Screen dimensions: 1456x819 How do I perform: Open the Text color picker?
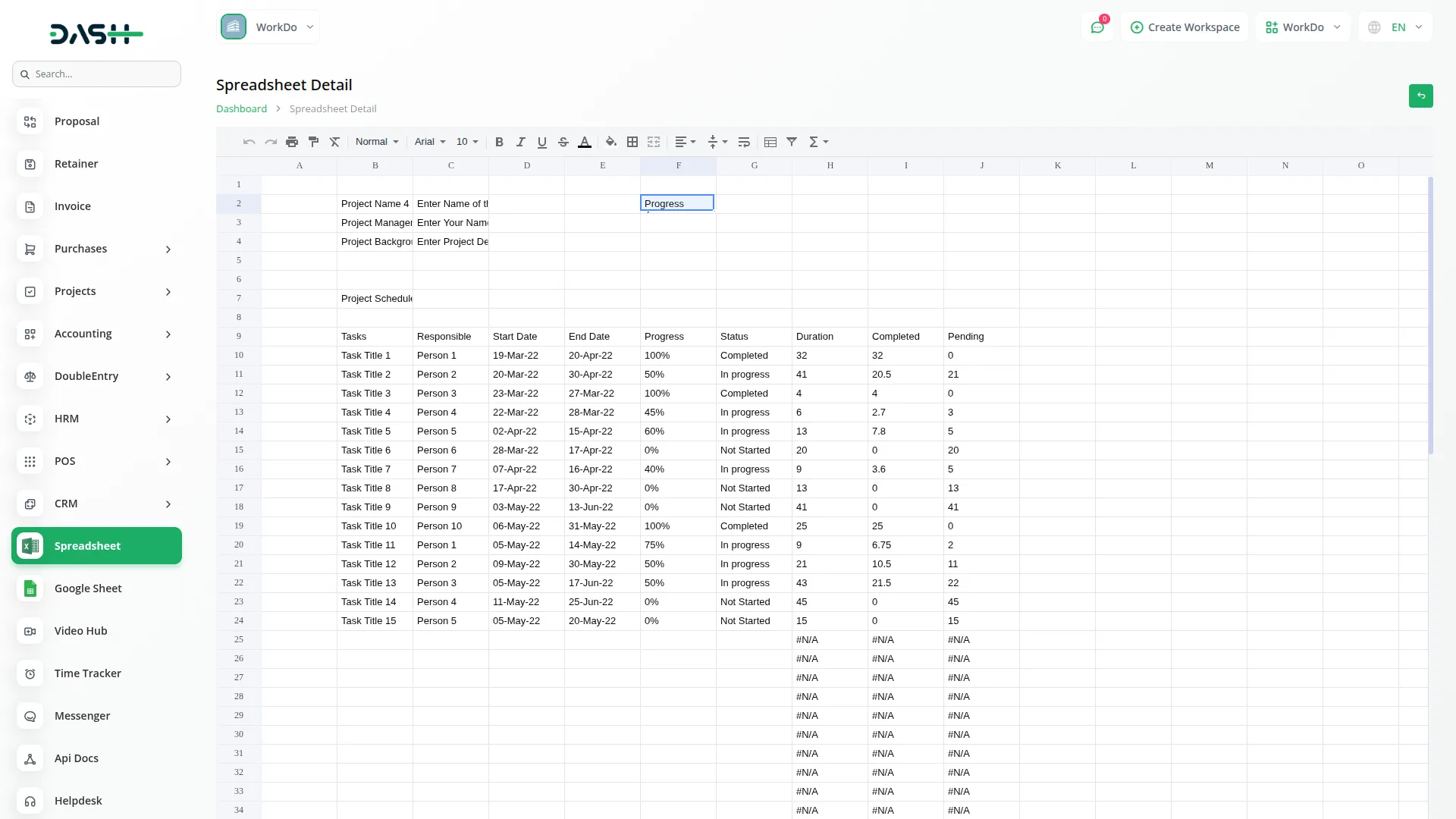(585, 142)
